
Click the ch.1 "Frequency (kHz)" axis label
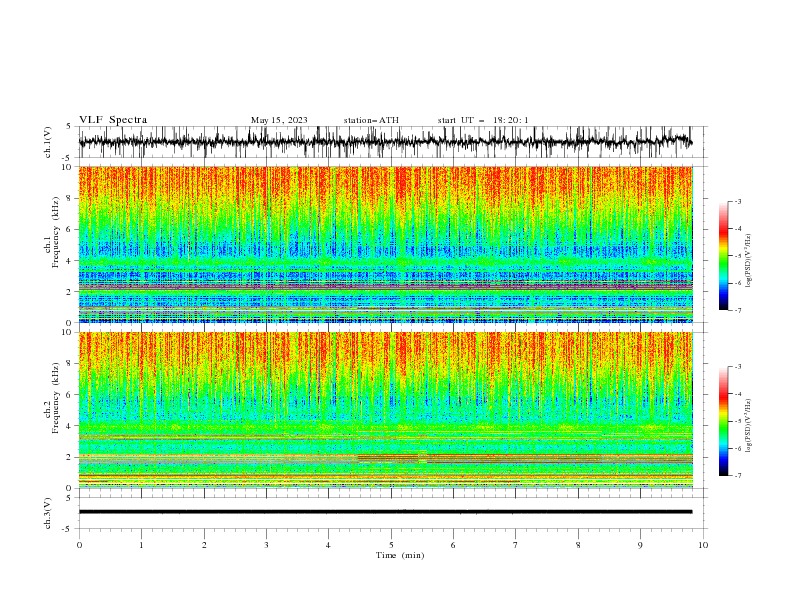(x=56, y=233)
